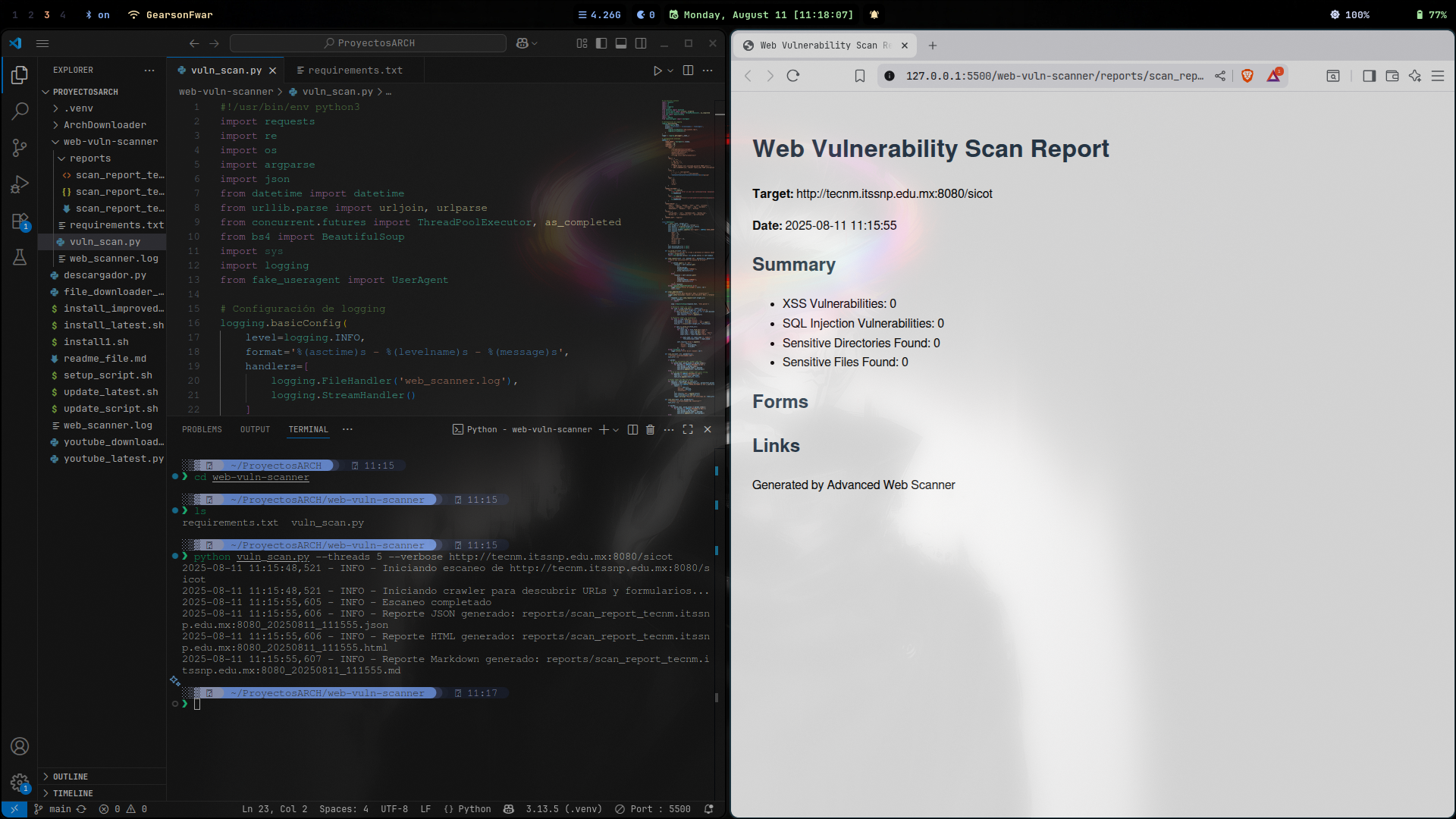This screenshot has height=819, width=1456.
Task: Click the Port : 5500 Live Server status
Action: point(653,809)
